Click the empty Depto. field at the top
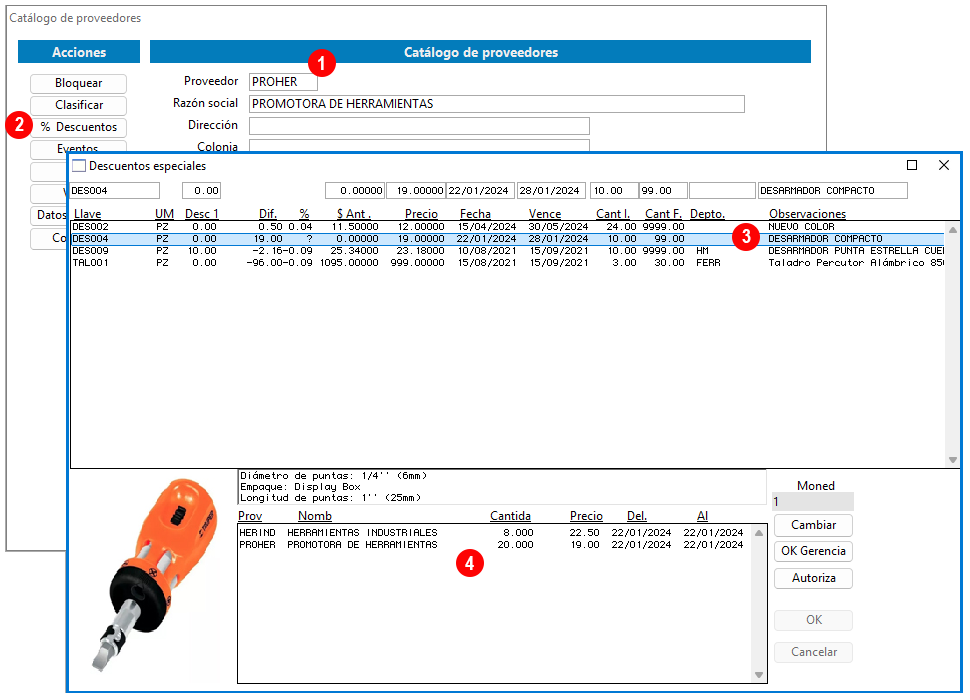 point(722,190)
